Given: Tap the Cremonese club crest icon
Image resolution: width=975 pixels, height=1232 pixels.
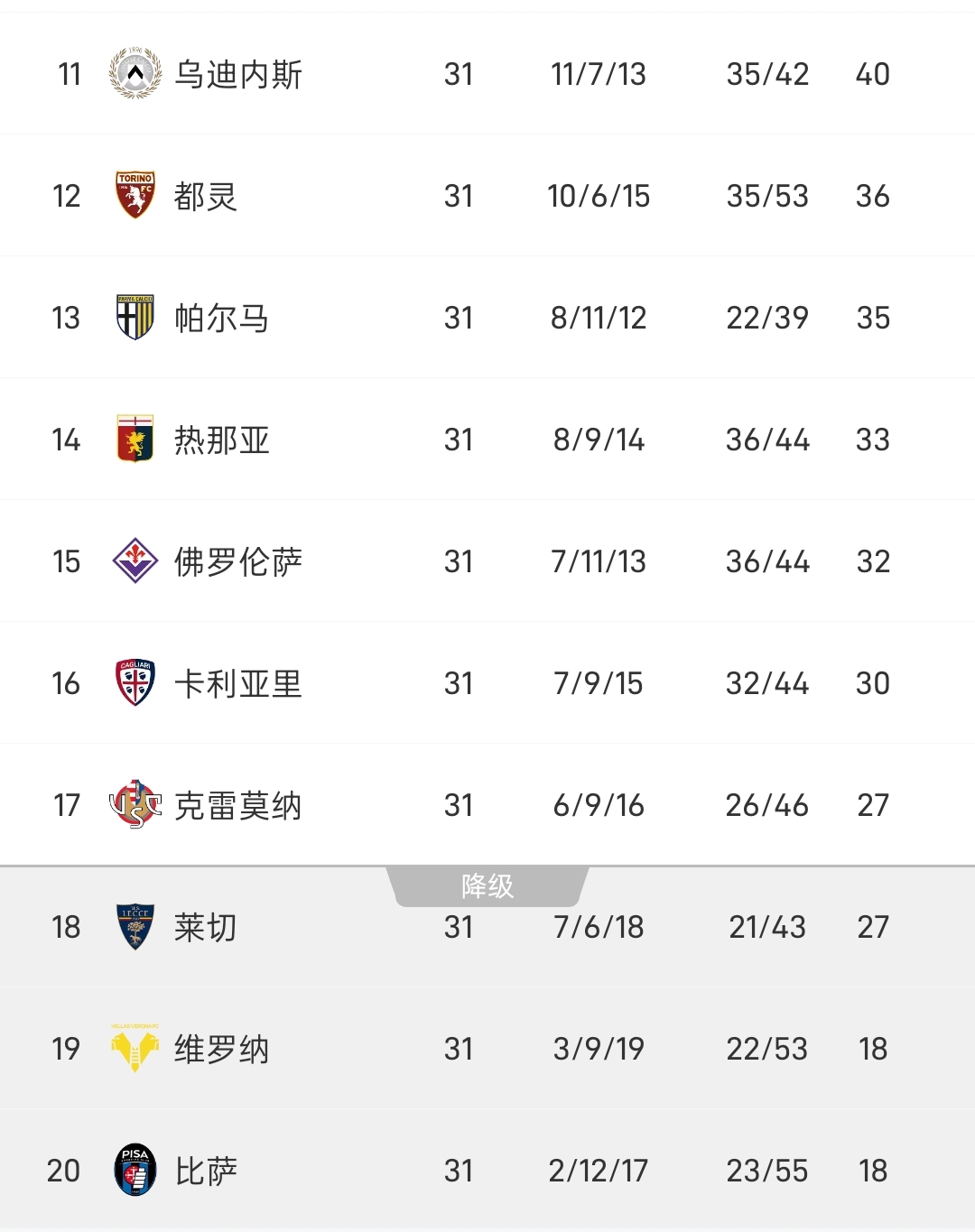Looking at the screenshot, I should tap(135, 804).
